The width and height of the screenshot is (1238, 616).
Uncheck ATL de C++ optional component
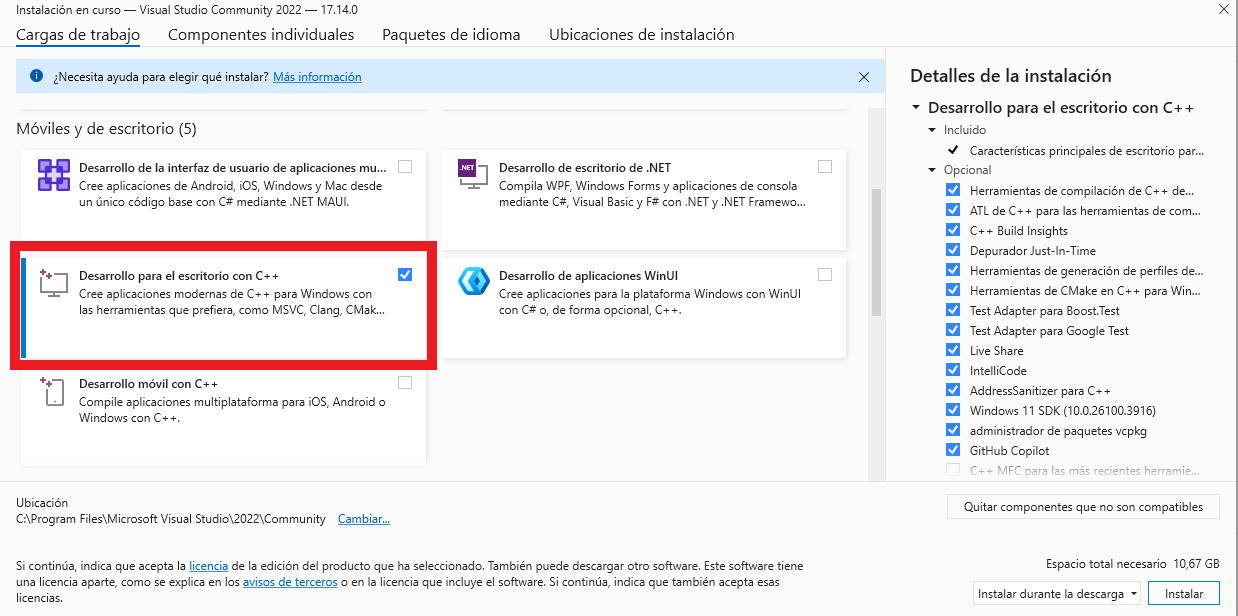[953, 210]
